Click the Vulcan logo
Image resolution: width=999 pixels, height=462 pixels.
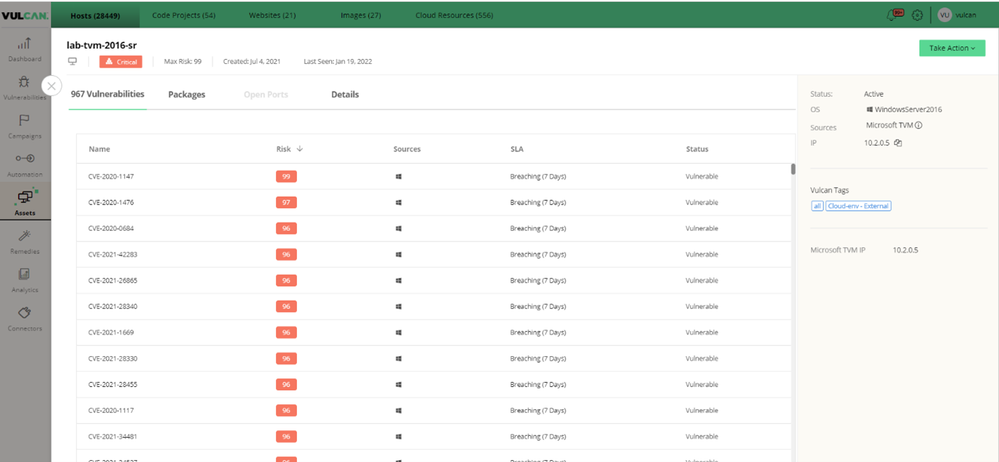coord(24,15)
